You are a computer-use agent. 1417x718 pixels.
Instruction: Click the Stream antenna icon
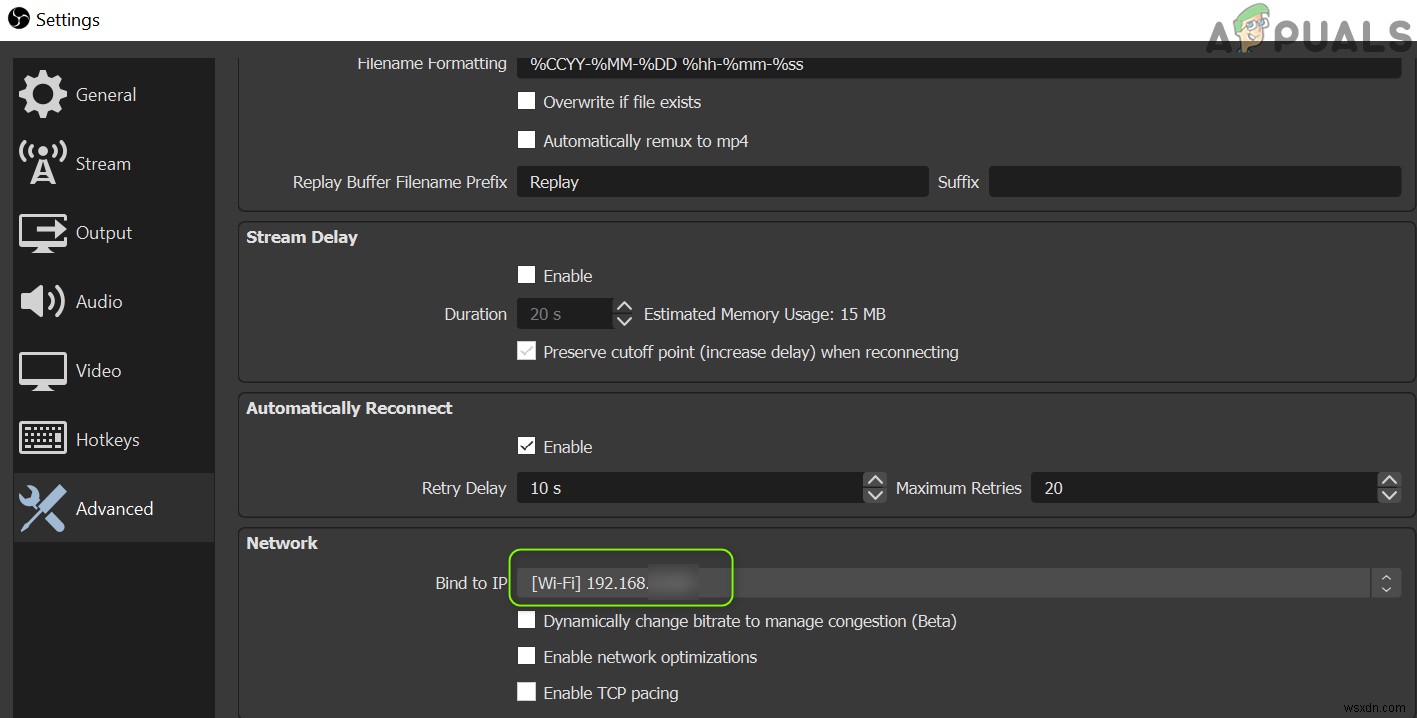coord(42,163)
